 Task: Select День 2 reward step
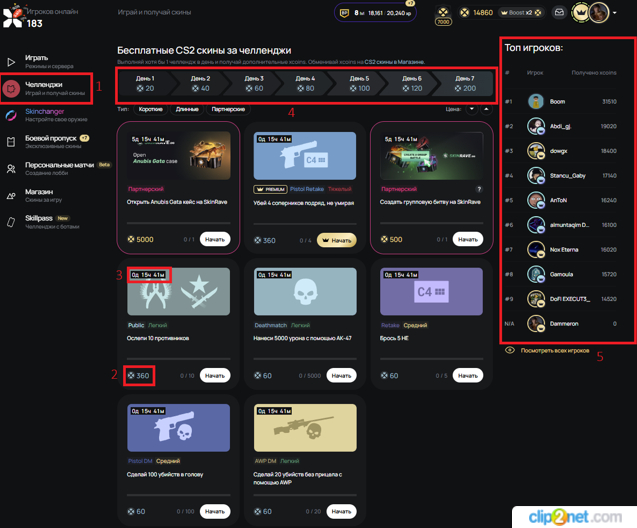click(x=200, y=83)
